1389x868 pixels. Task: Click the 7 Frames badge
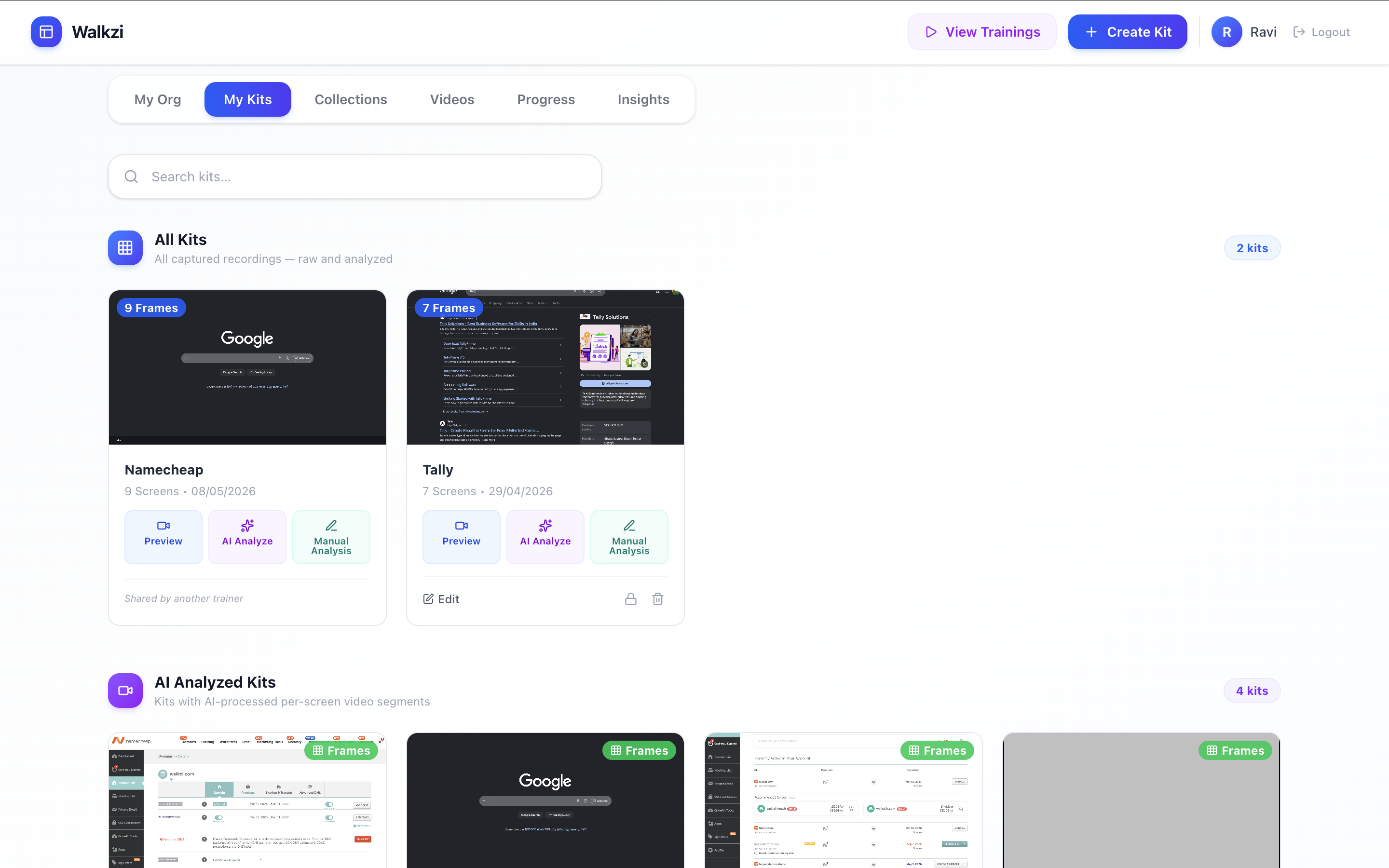coord(449,308)
